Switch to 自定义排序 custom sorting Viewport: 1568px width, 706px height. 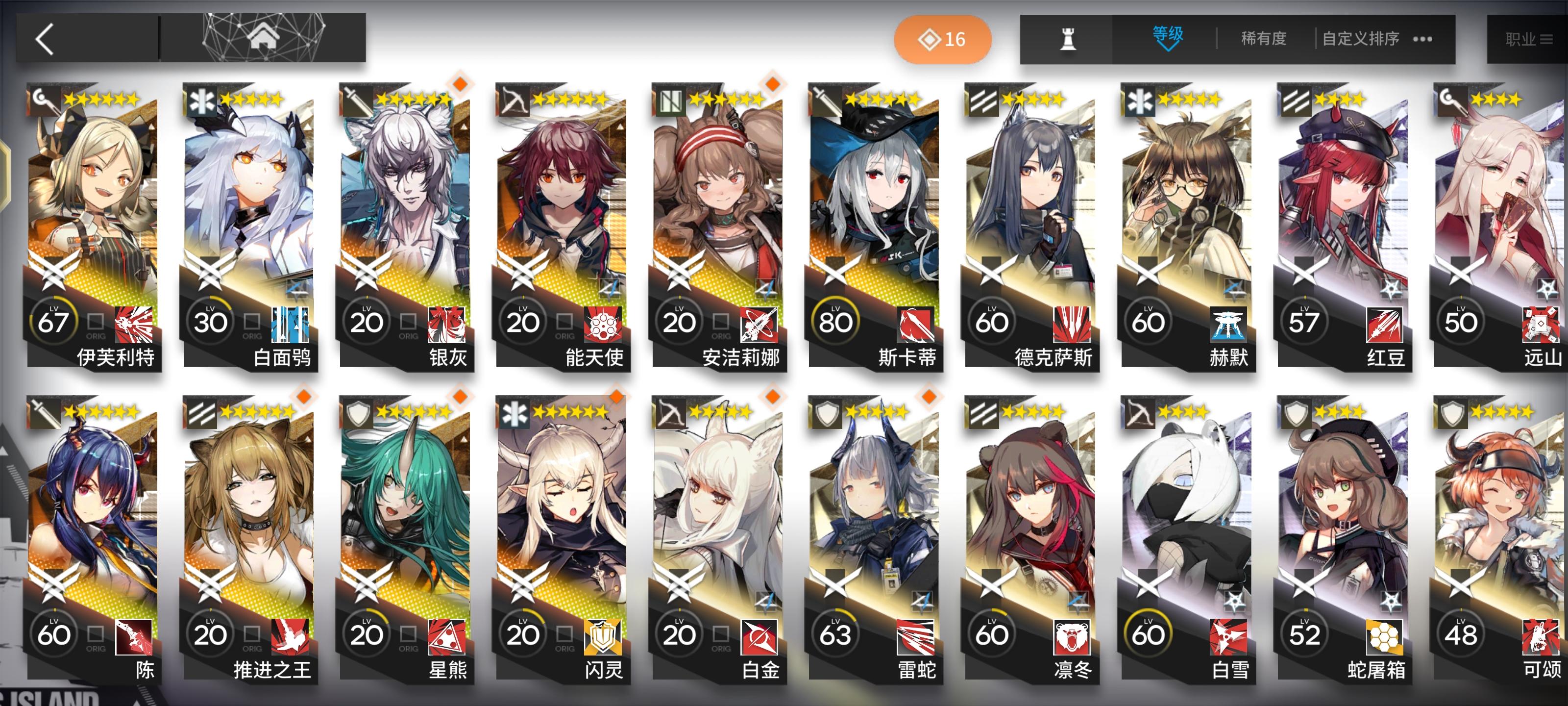point(1360,38)
